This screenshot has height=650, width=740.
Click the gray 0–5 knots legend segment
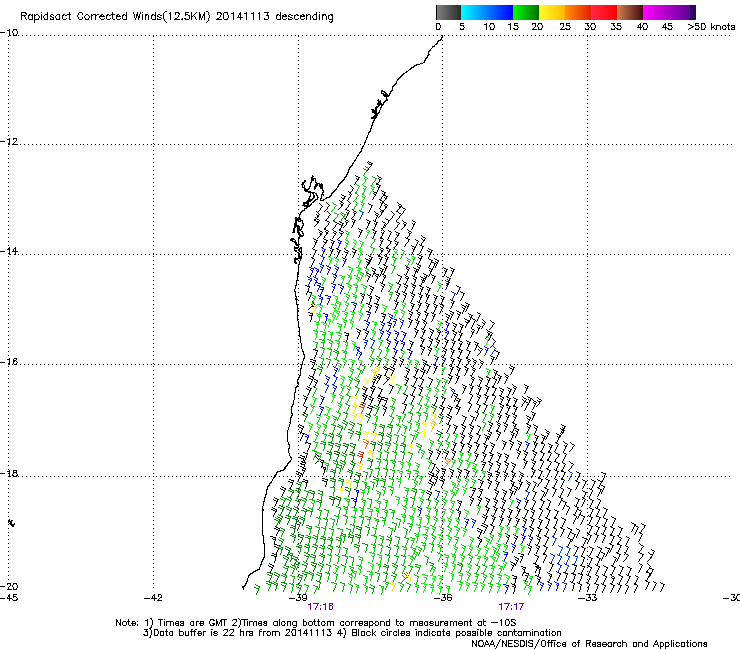point(448,12)
